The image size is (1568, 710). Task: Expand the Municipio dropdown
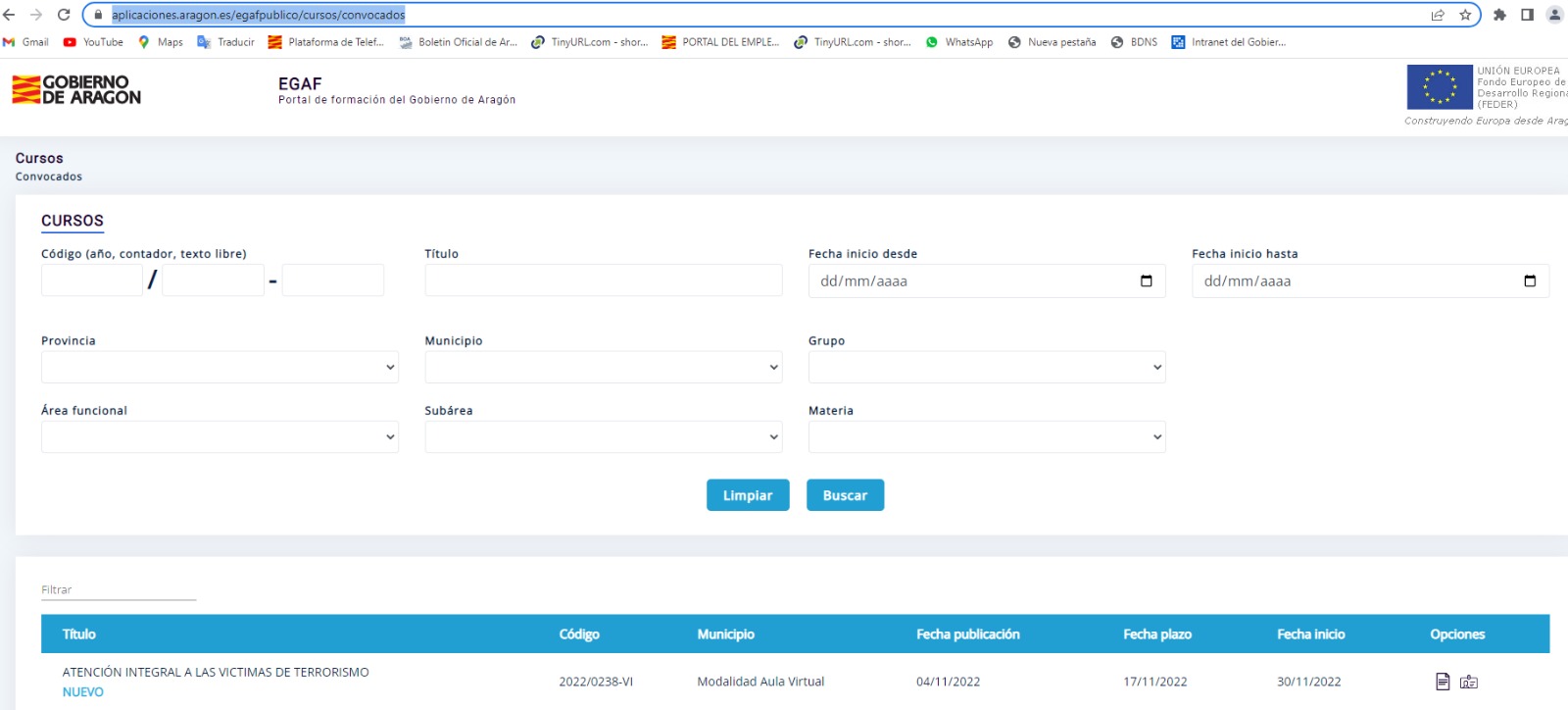click(x=603, y=368)
